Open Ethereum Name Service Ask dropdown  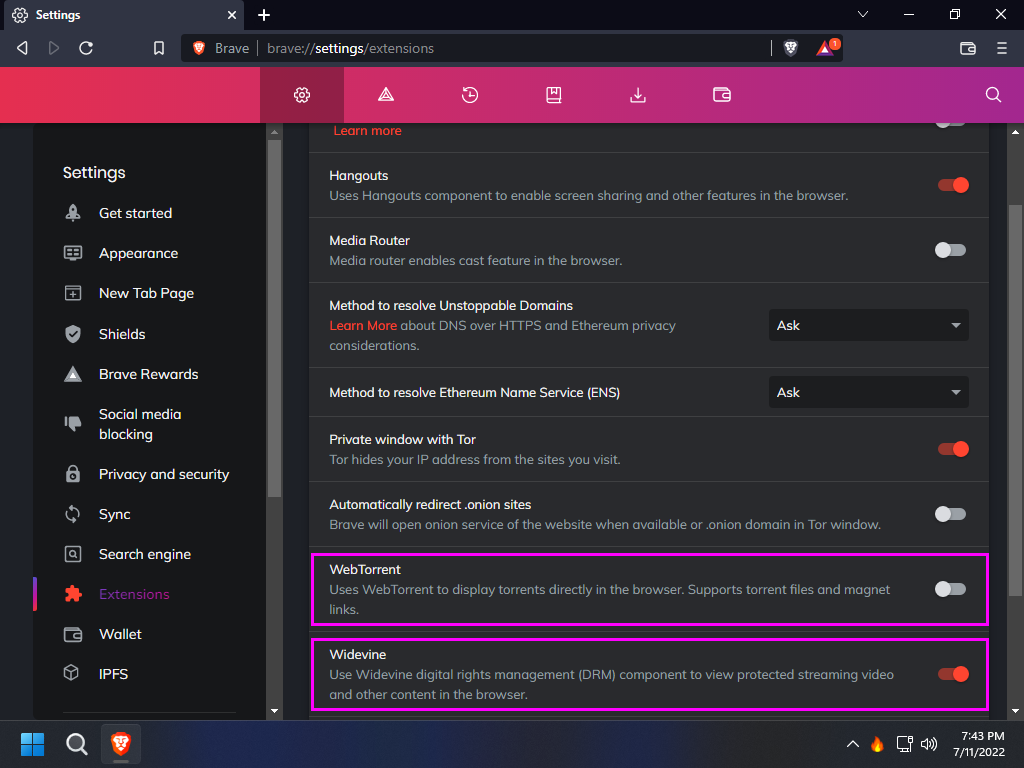coord(869,392)
